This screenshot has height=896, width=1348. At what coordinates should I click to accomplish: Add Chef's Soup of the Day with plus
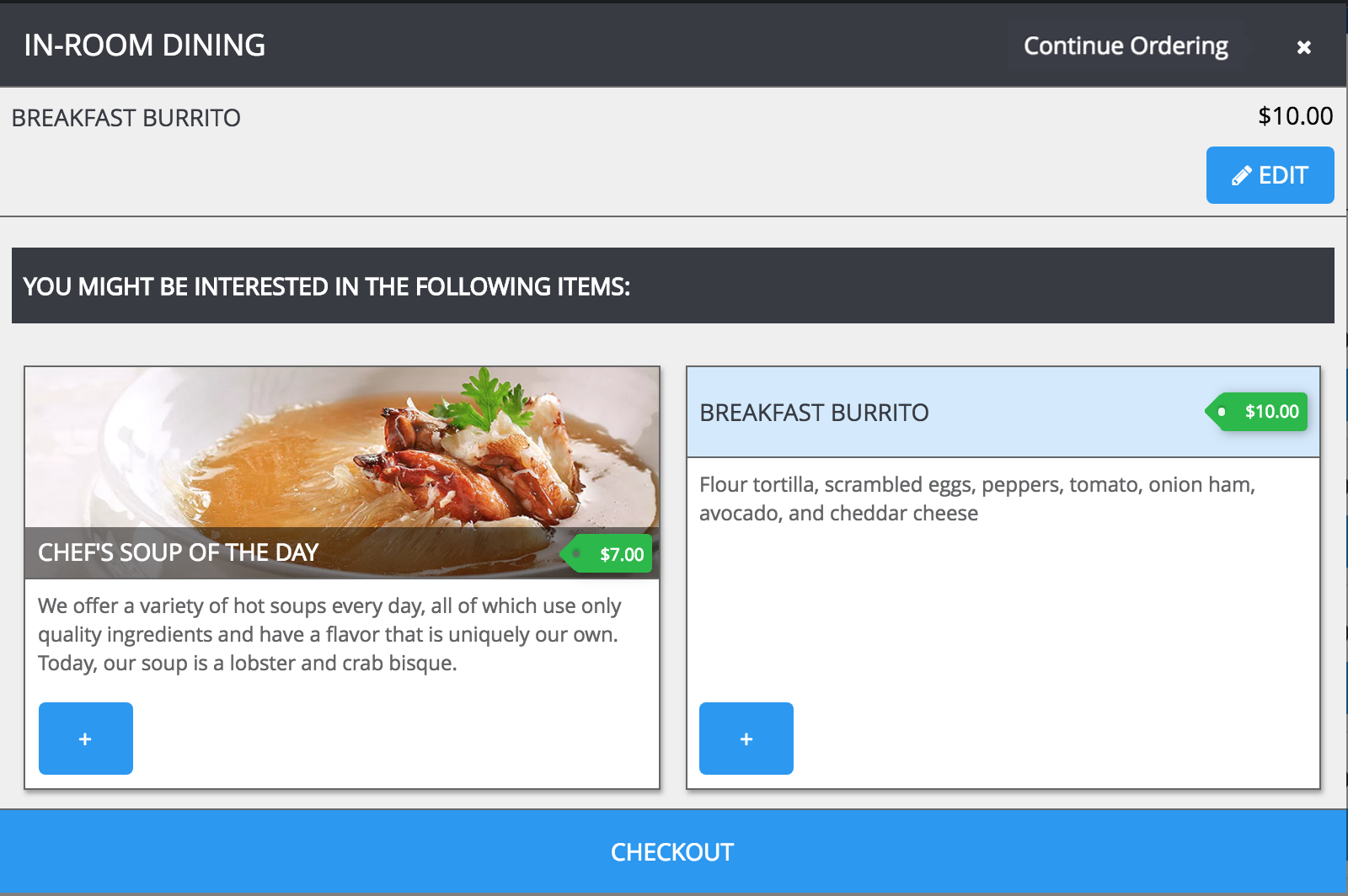86,739
